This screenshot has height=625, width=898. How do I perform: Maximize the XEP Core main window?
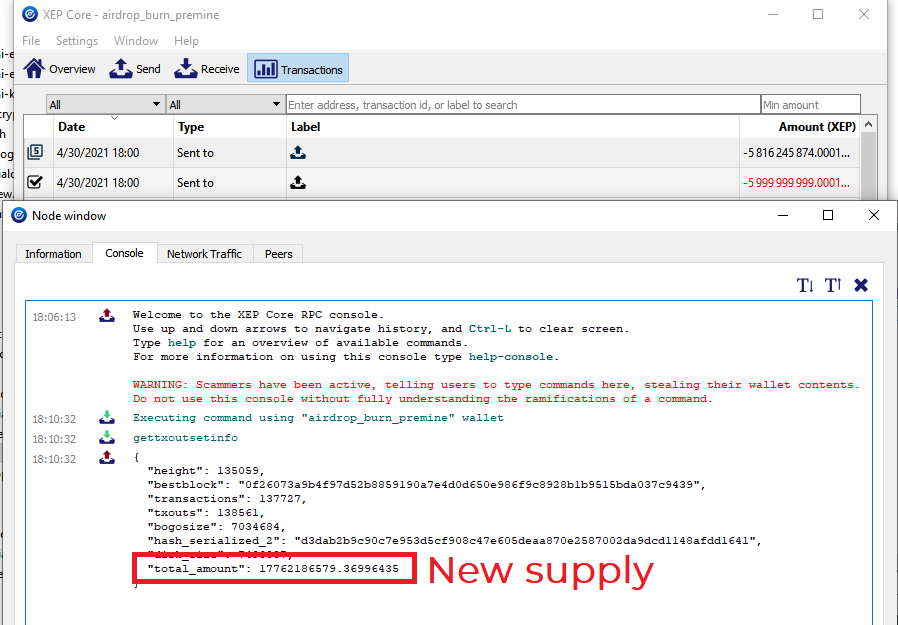click(818, 14)
